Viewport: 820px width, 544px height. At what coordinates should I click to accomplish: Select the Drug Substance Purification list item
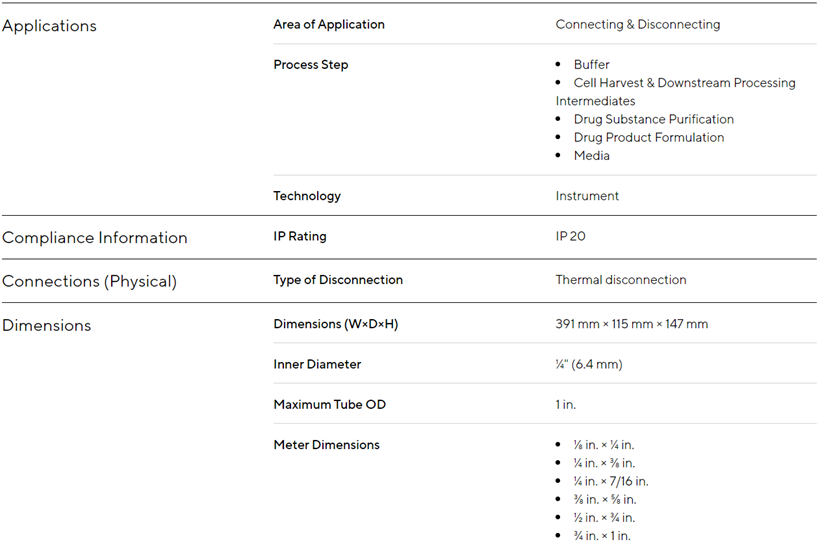pos(653,119)
